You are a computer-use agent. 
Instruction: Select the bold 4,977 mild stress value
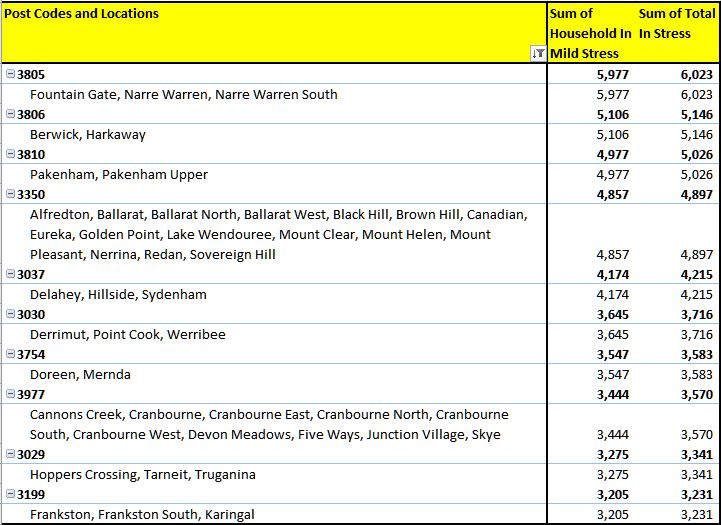tap(612, 154)
